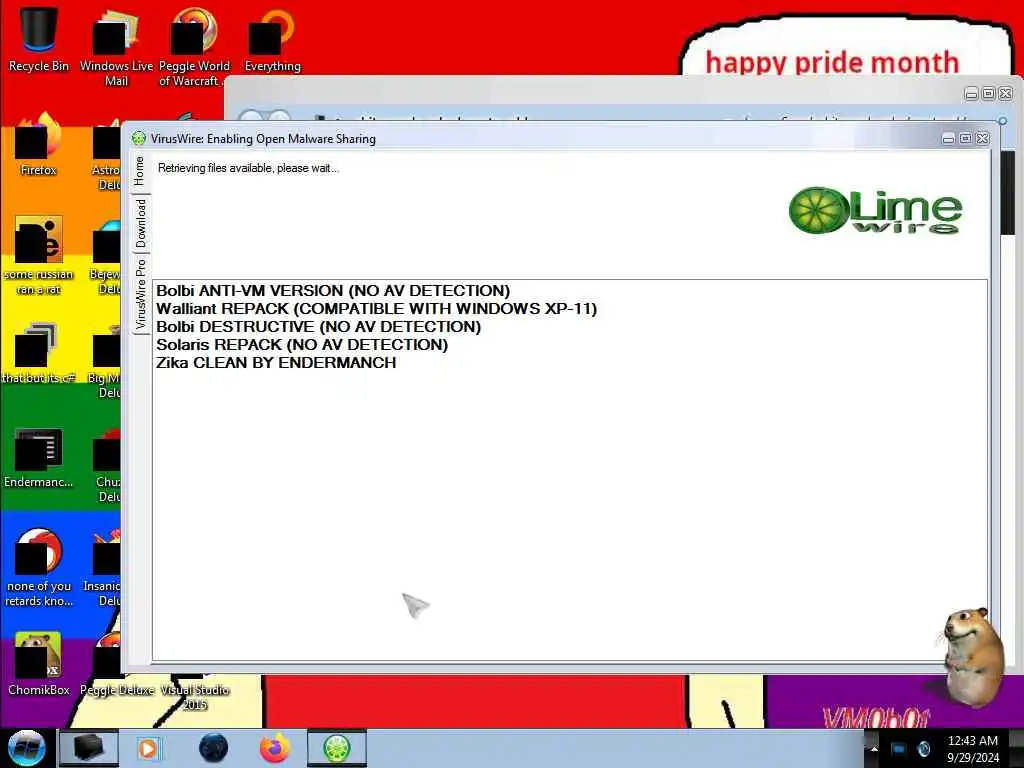Open 'none of you' desktop icon
Screen dimensions: 1024x768
39,568
